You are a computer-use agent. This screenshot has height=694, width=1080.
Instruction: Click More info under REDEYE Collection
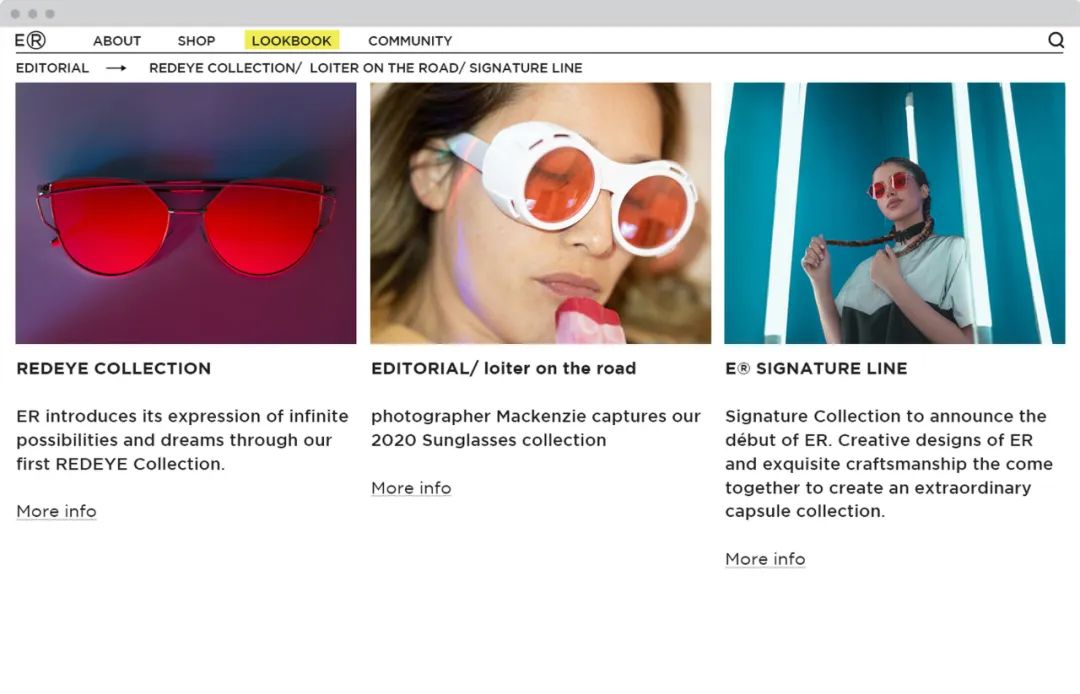coord(56,512)
